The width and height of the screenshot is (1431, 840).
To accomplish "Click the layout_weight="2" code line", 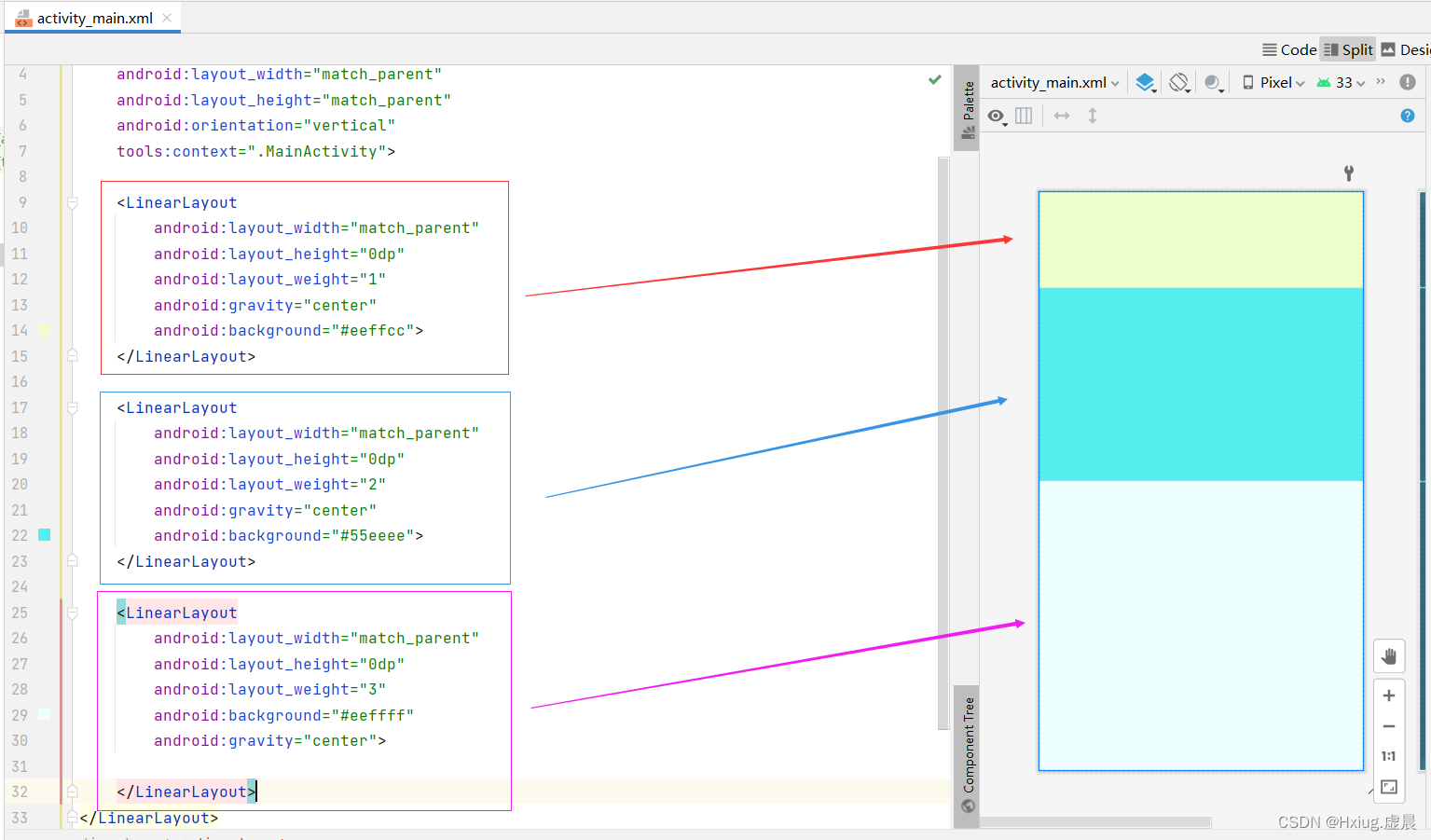I will [269, 484].
